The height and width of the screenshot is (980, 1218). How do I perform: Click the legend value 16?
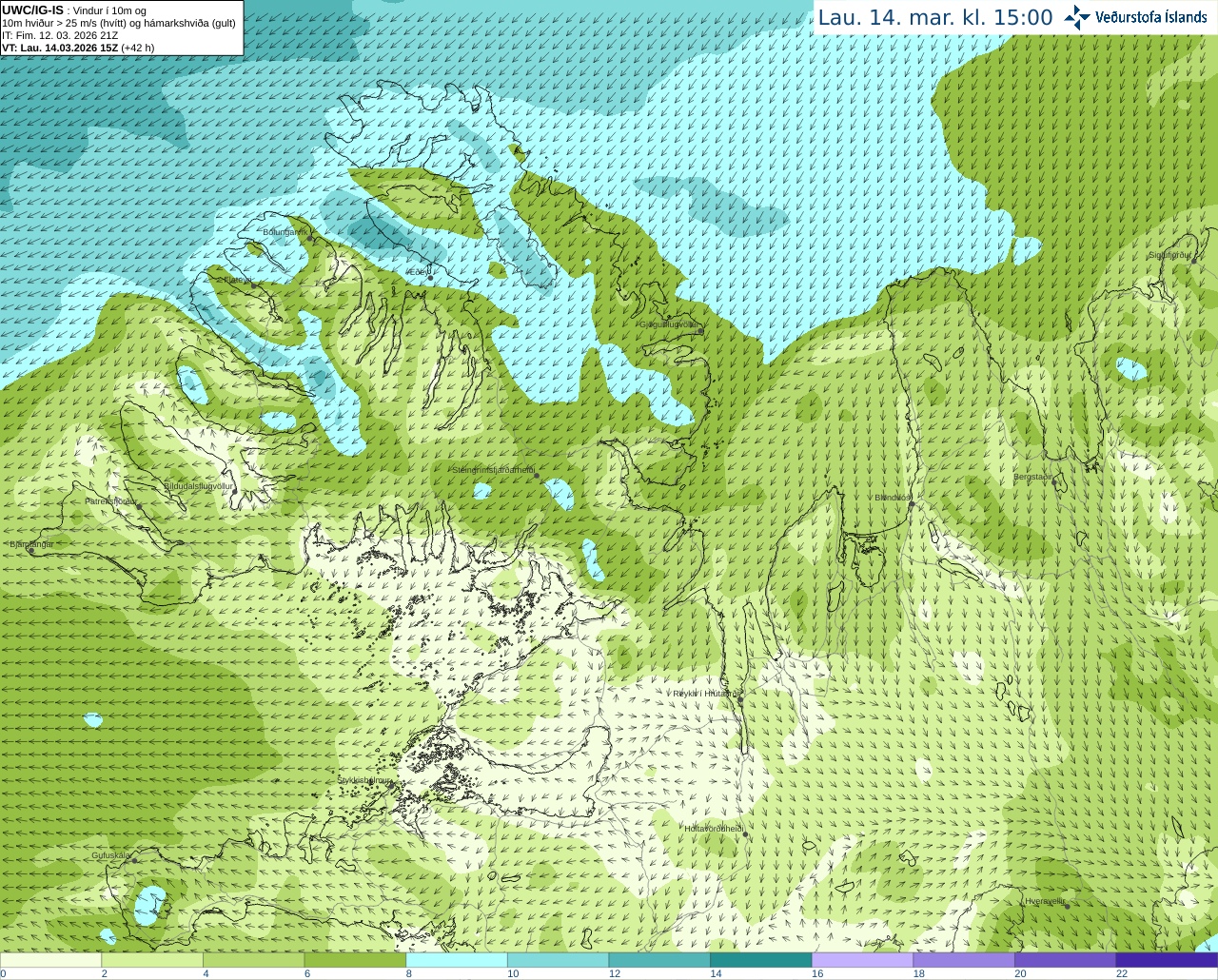coord(817,973)
